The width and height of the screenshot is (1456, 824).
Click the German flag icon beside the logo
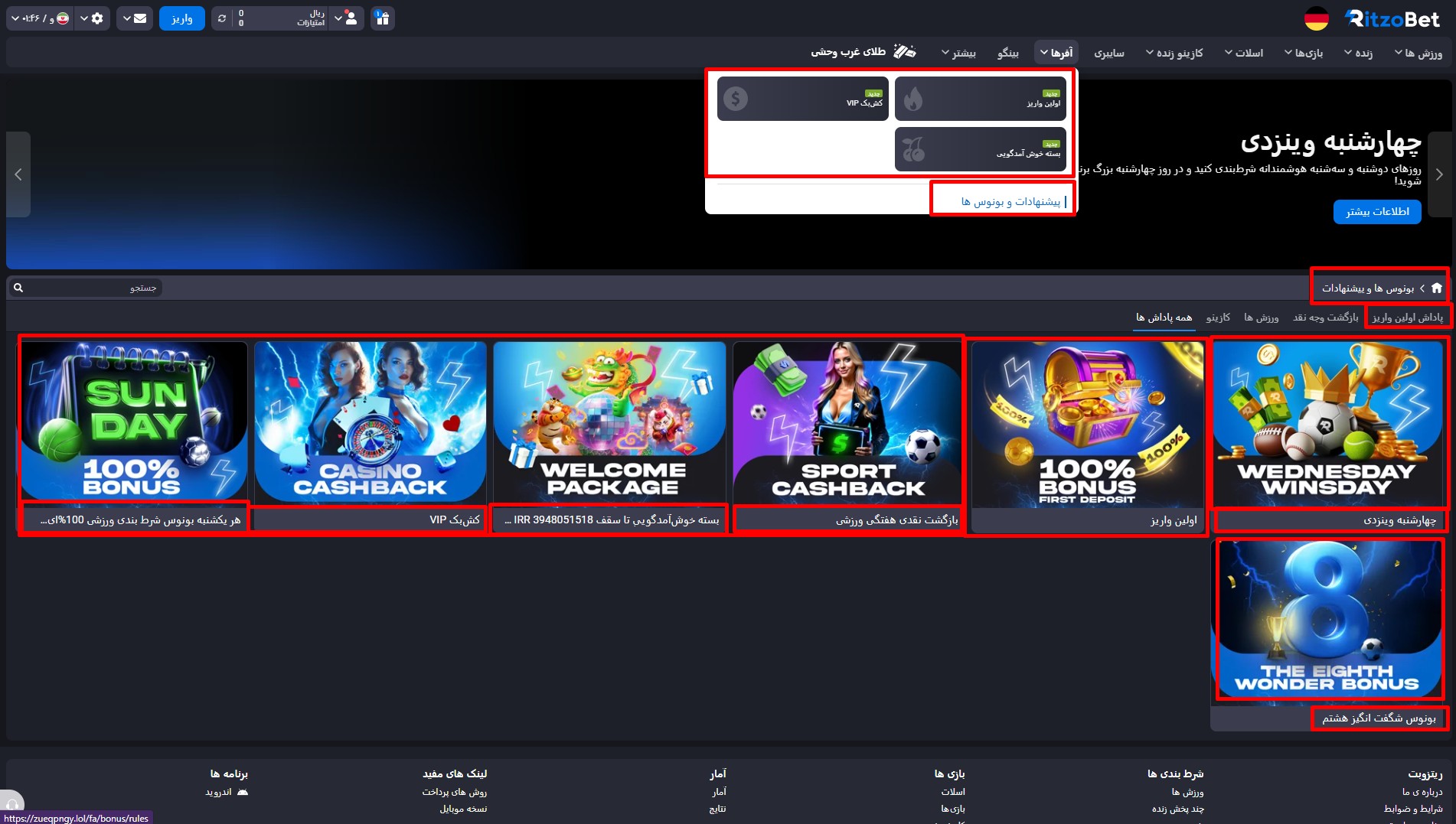pos(1317,19)
